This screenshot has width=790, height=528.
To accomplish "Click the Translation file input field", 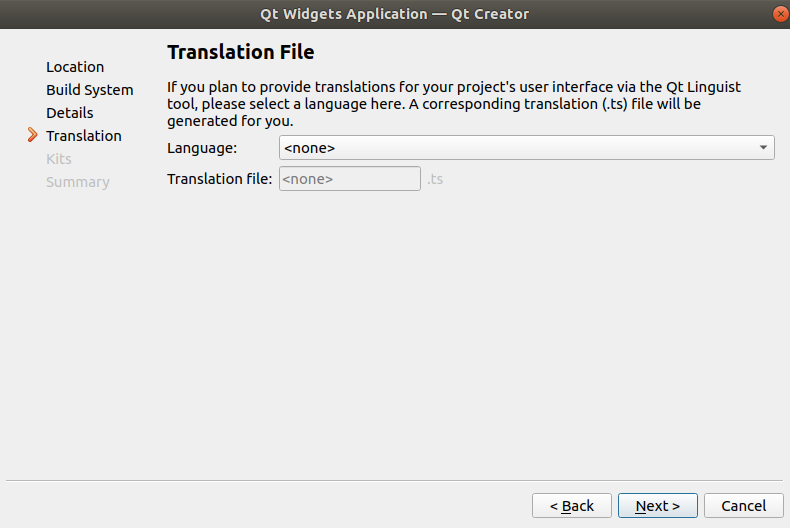I will pyautogui.click(x=350, y=179).
